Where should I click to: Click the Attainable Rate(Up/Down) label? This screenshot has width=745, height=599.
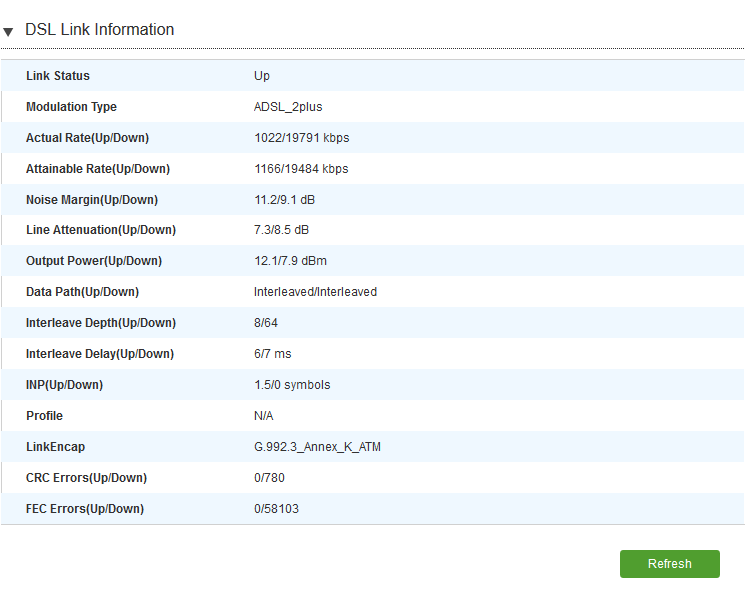tap(98, 169)
